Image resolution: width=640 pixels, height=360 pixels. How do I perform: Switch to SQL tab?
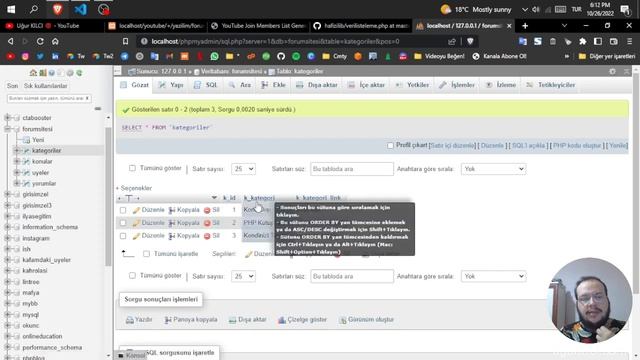click(x=206, y=85)
